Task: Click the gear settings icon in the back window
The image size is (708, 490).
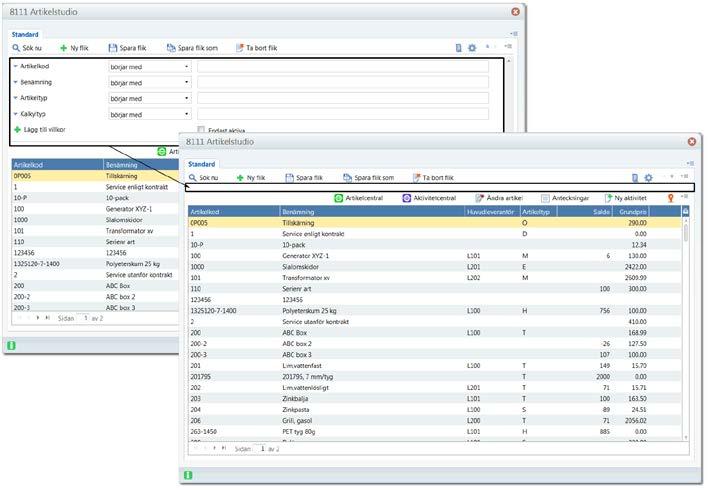Action: [472, 48]
